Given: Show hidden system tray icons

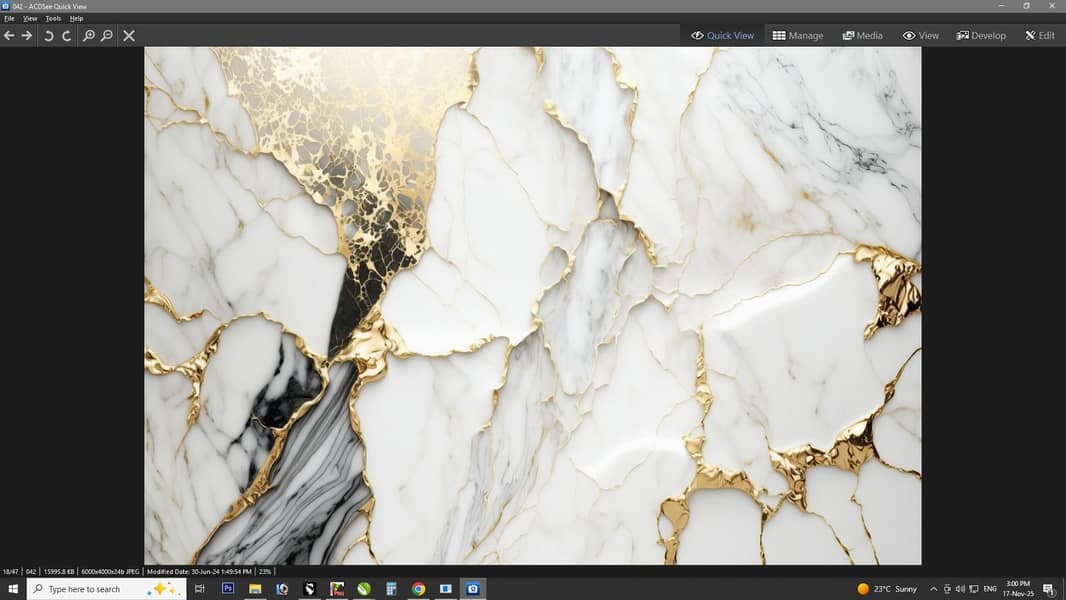Looking at the screenshot, I should (x=933, y=589).
